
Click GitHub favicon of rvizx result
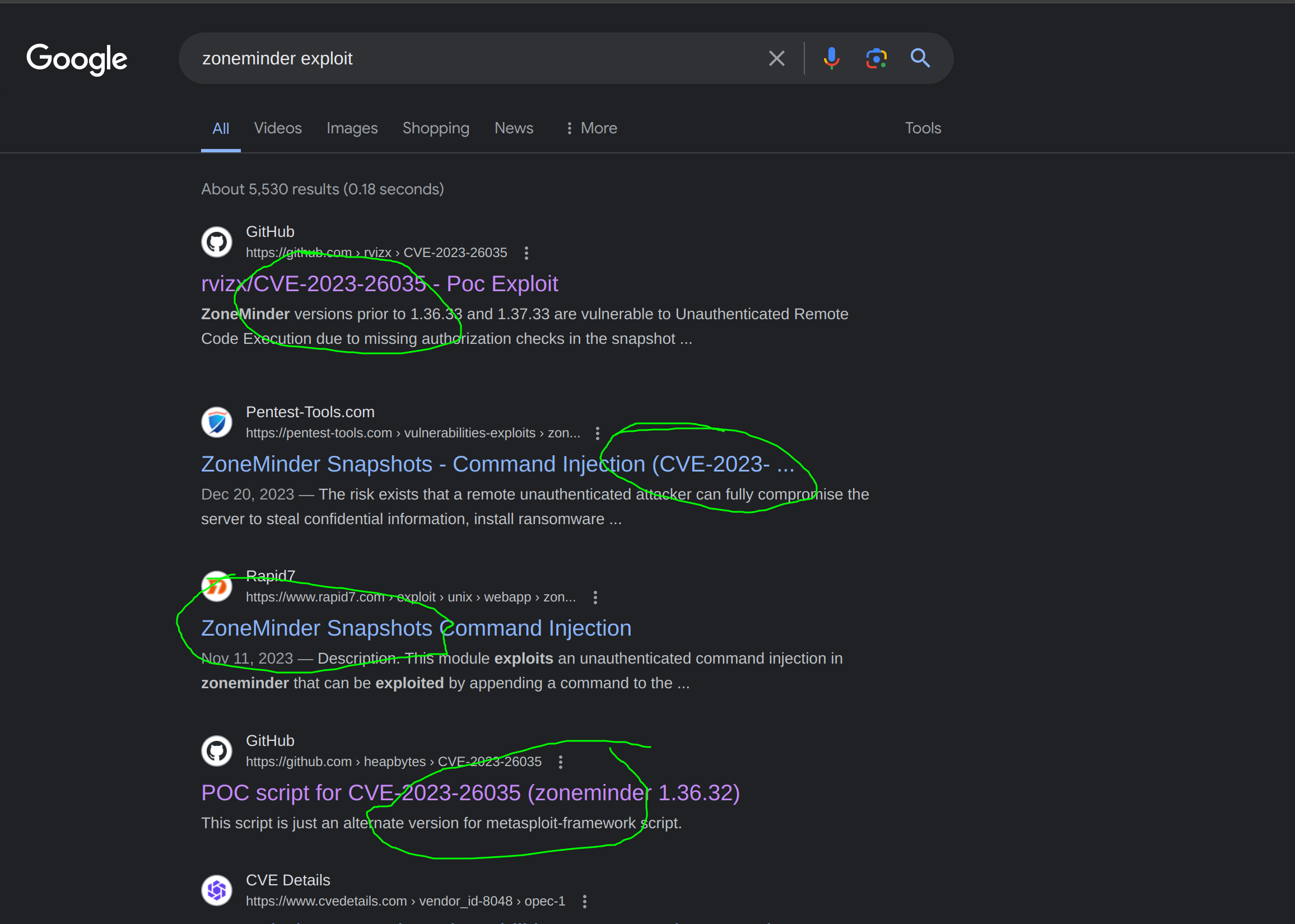pyautogui.click(x=217, y=242)
